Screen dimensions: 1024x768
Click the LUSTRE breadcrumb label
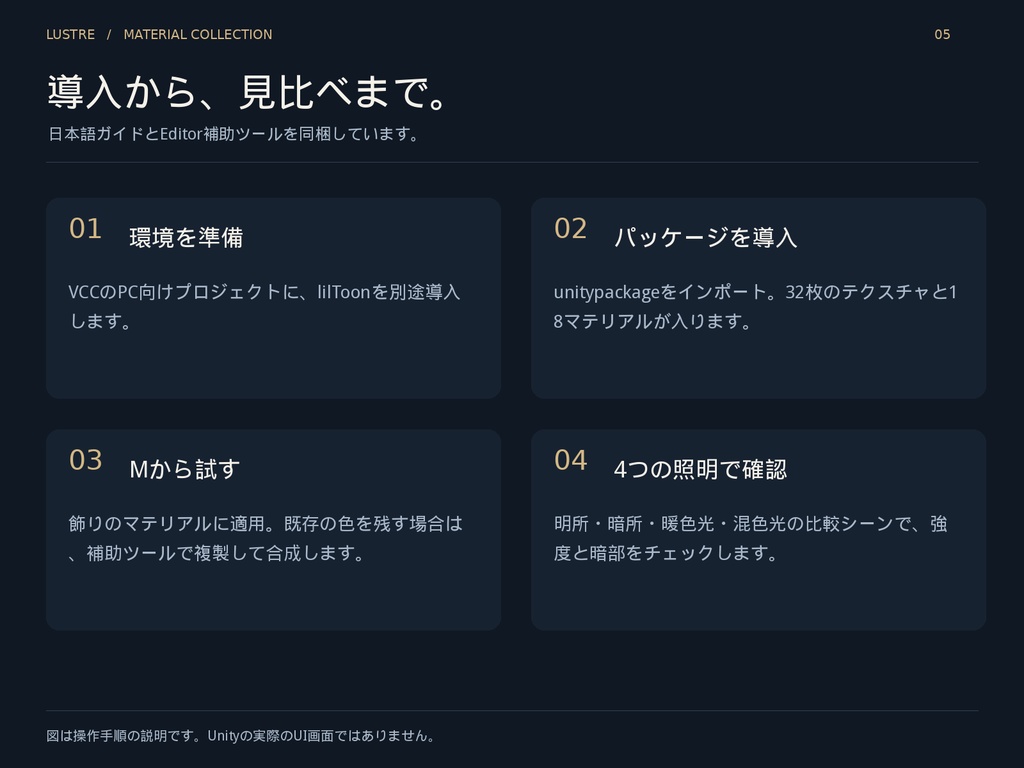(x=71, y=35)
